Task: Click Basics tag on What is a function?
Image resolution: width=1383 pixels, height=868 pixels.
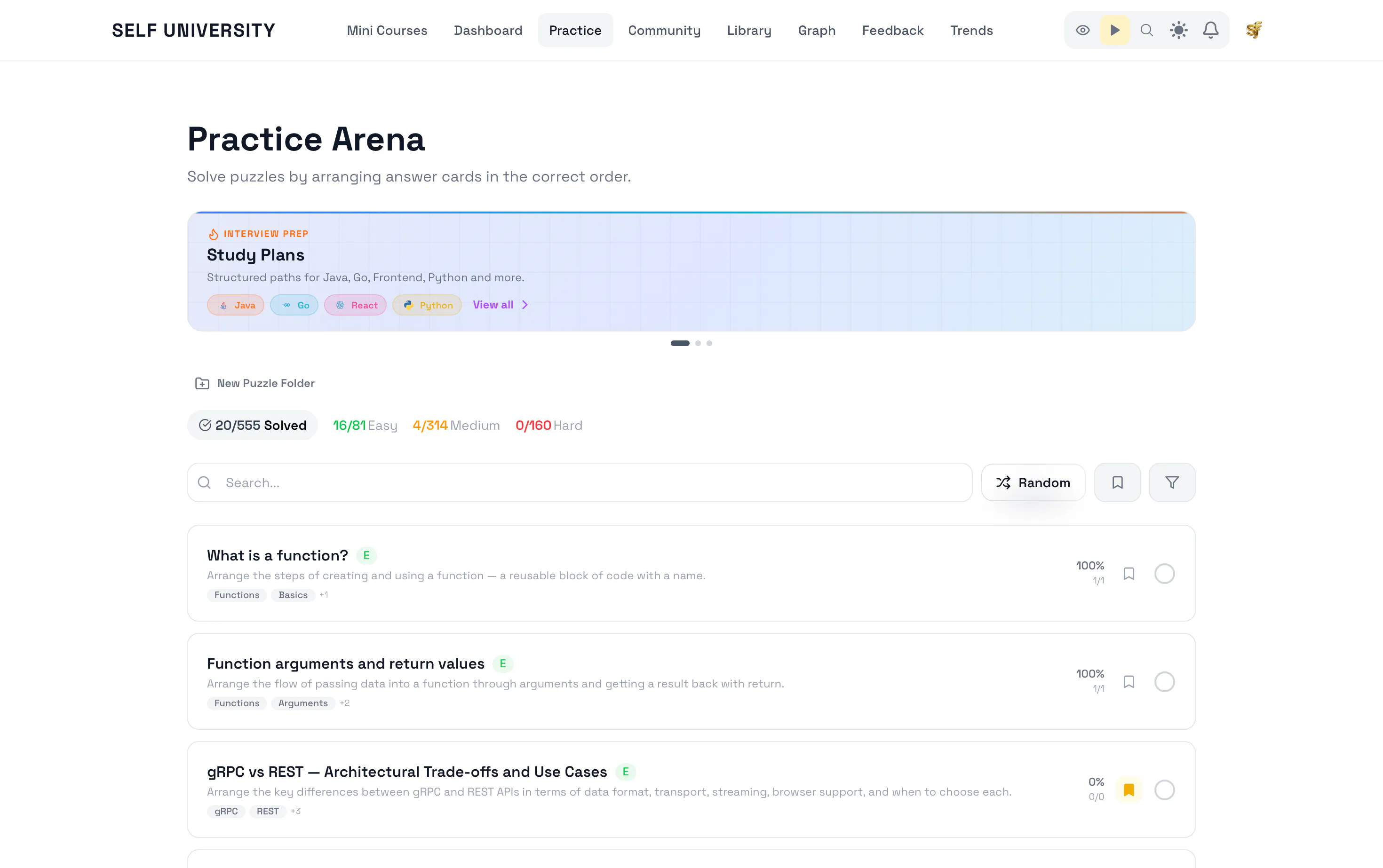Action: (x=293, y=595)
